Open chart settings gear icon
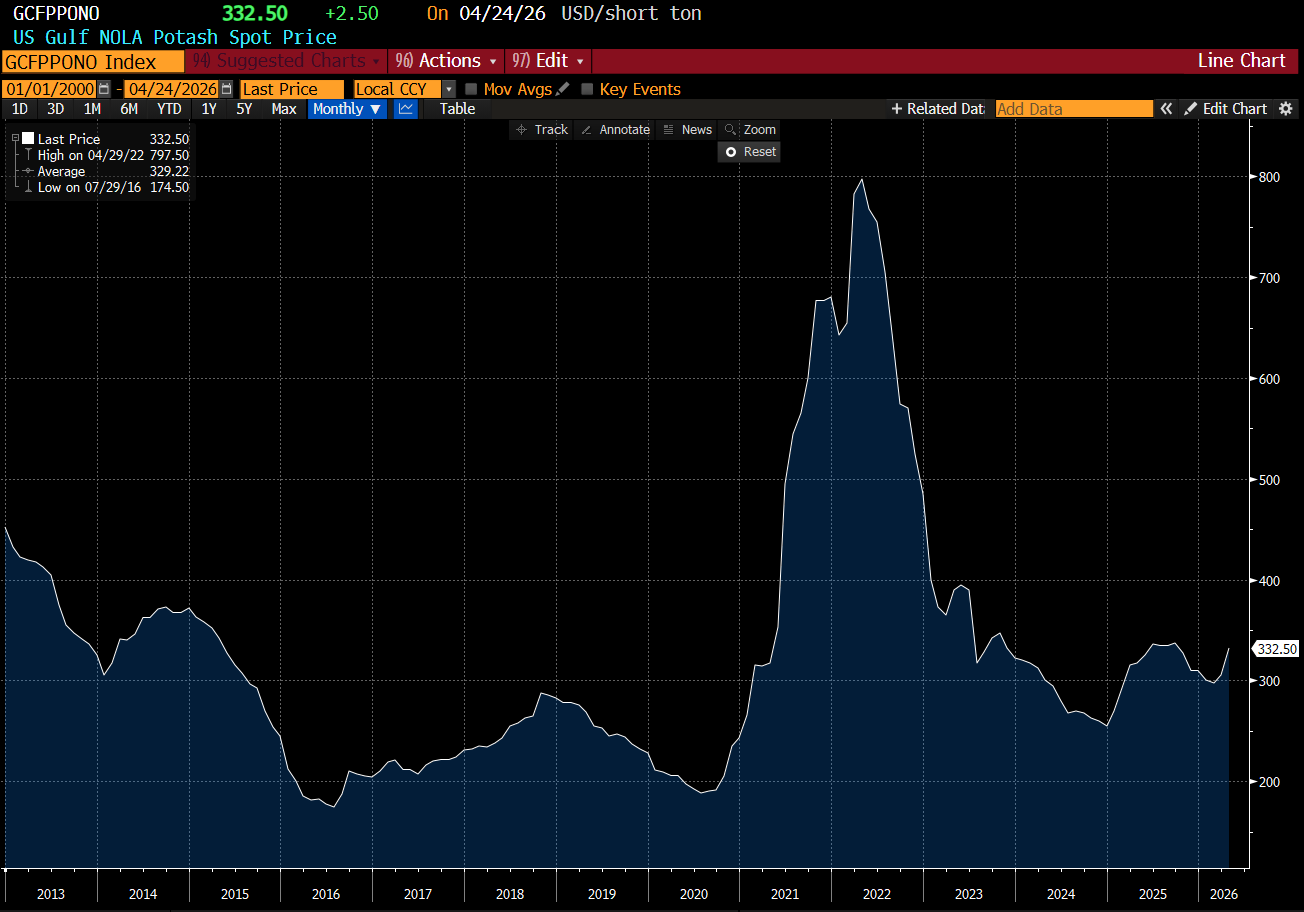The height and width of the screenshot is (912, 1304). [1286, 109]
